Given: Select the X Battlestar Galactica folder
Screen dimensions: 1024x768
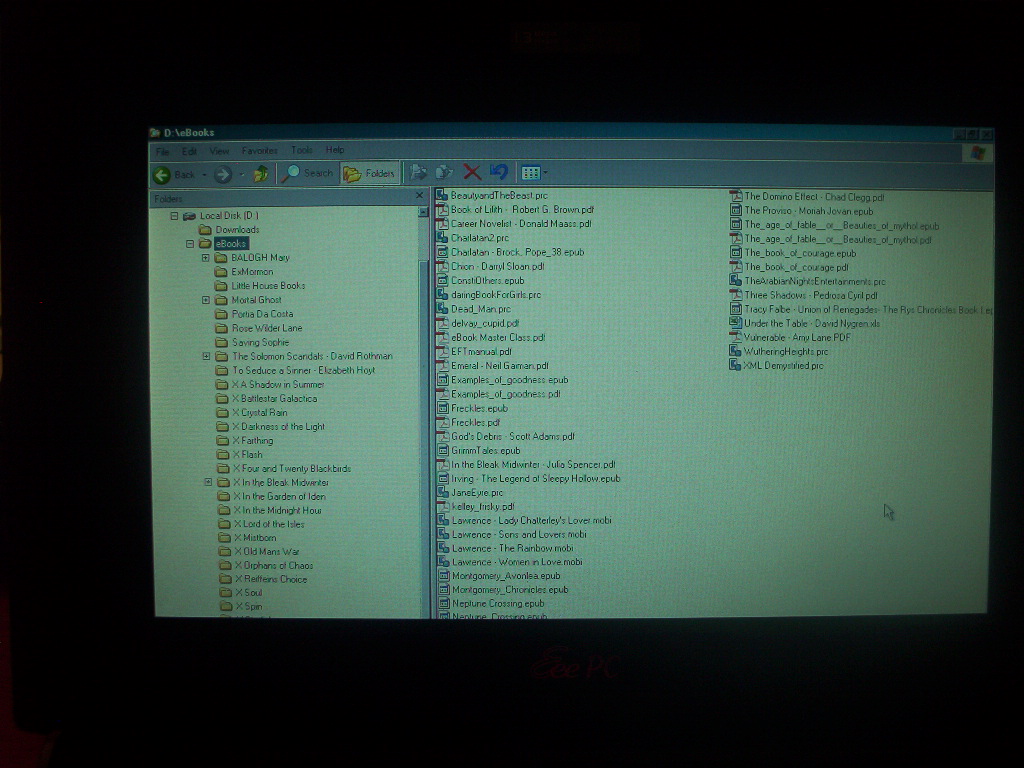Looking at the screenshot, I should (275, 398).
